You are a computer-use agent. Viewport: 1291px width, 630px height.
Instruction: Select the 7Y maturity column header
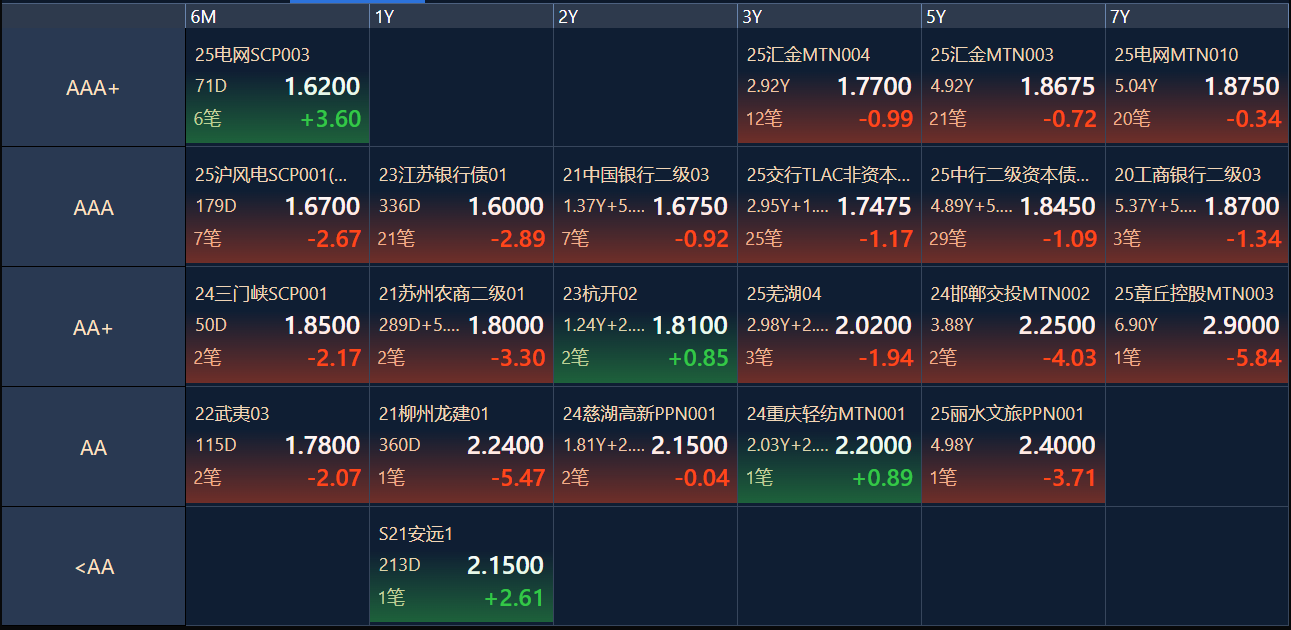point(1197,16)
